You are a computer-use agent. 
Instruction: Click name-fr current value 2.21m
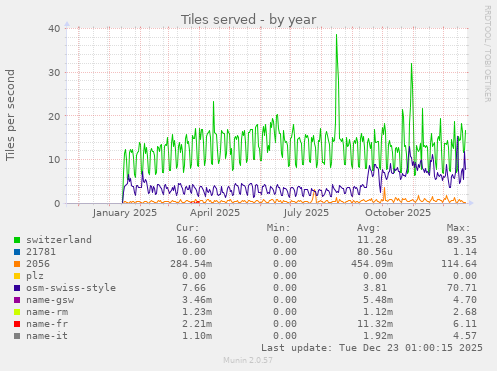click(x=197, y=324)
